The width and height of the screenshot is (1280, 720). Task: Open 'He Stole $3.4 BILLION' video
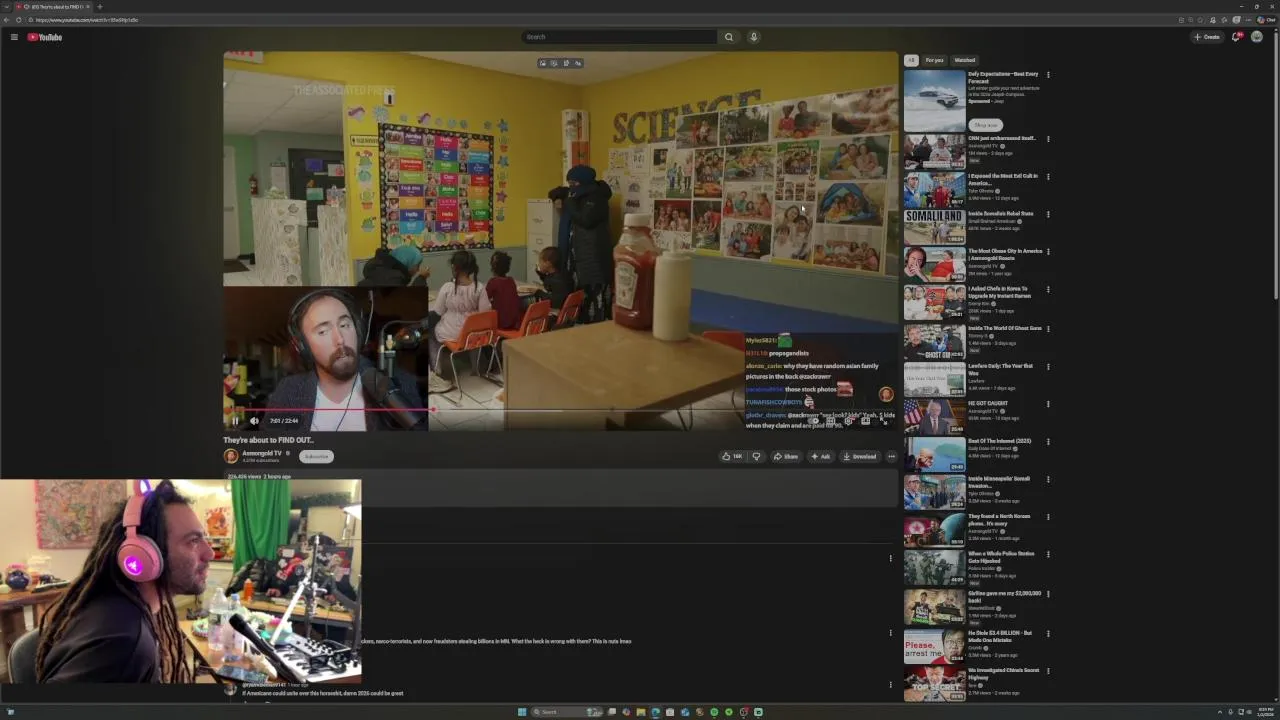click(x=999, y=636)
